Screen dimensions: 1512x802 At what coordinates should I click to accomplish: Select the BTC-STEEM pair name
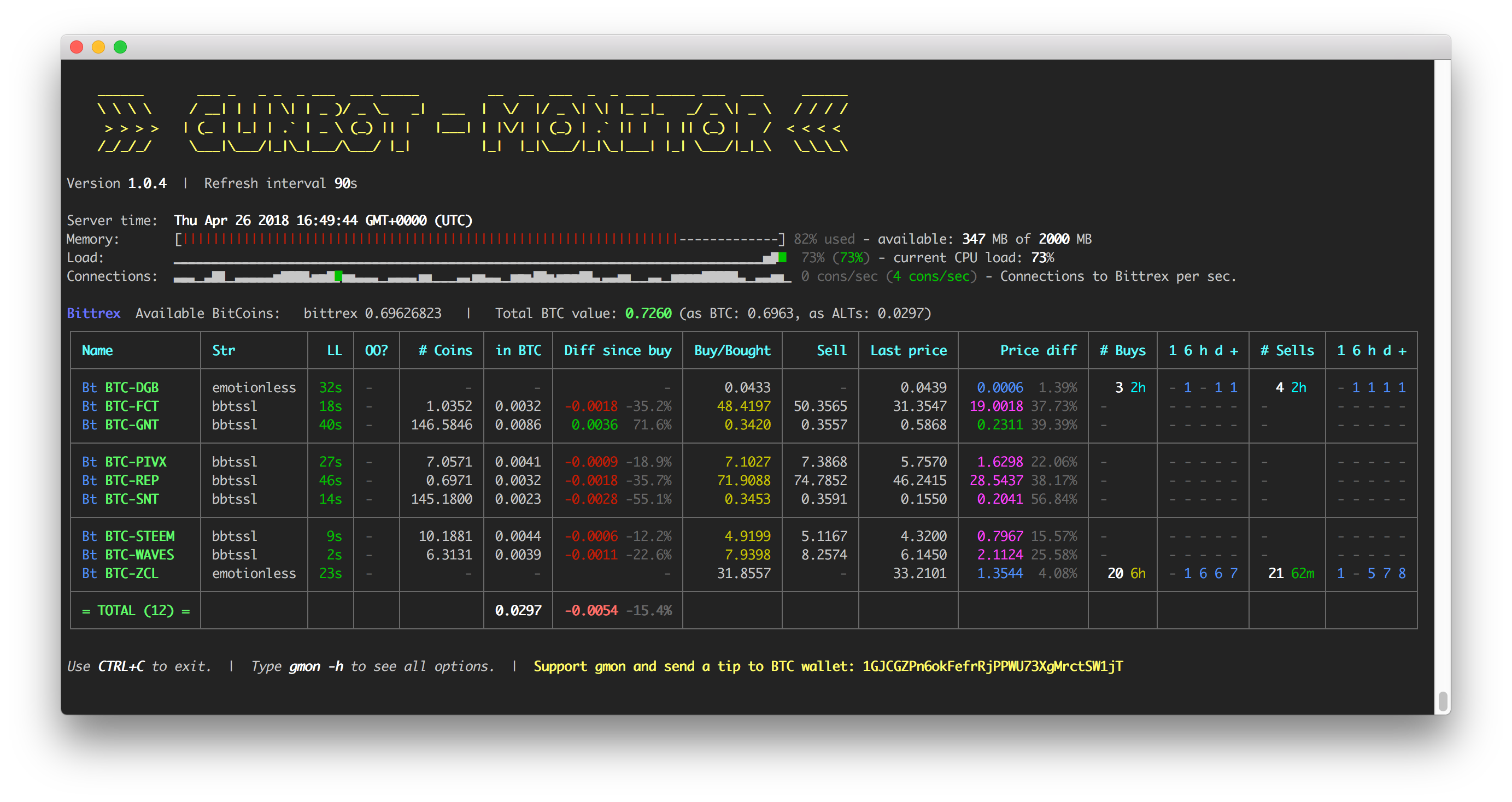pos(139,536)
